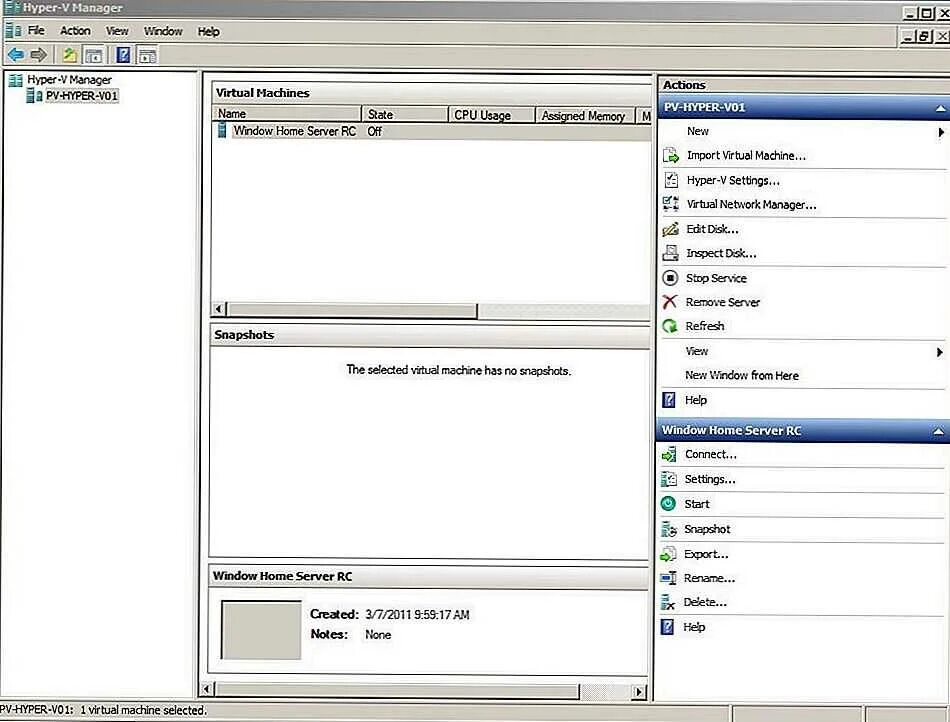
Task: Click Connect... action label
Action: 711,454
